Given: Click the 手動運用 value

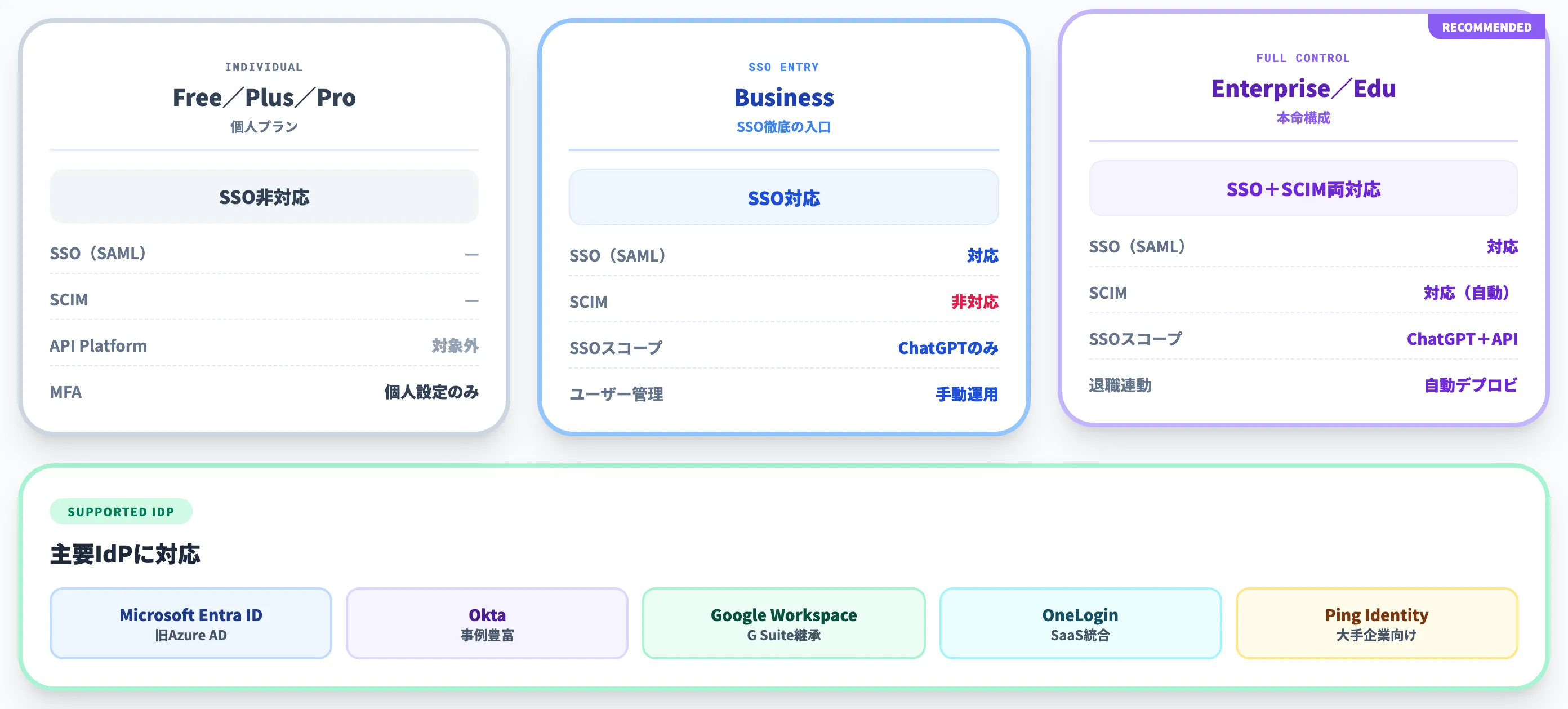Looking at the screenshot, I should pos(967,394).
